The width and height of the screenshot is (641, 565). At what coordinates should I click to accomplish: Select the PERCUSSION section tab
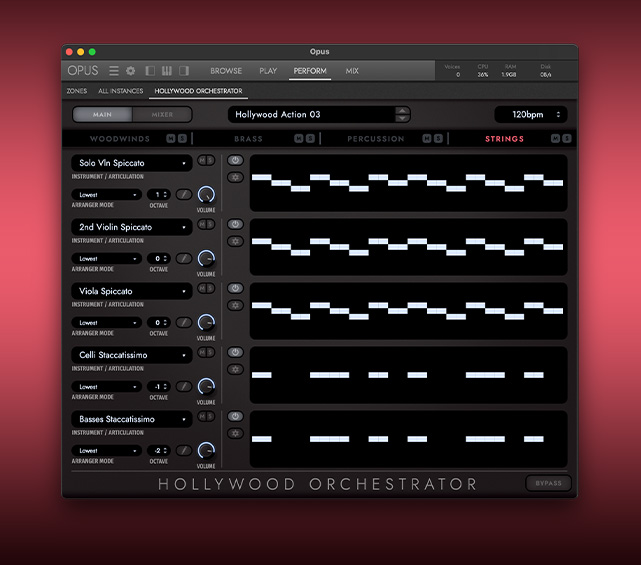tap(376, 139)
